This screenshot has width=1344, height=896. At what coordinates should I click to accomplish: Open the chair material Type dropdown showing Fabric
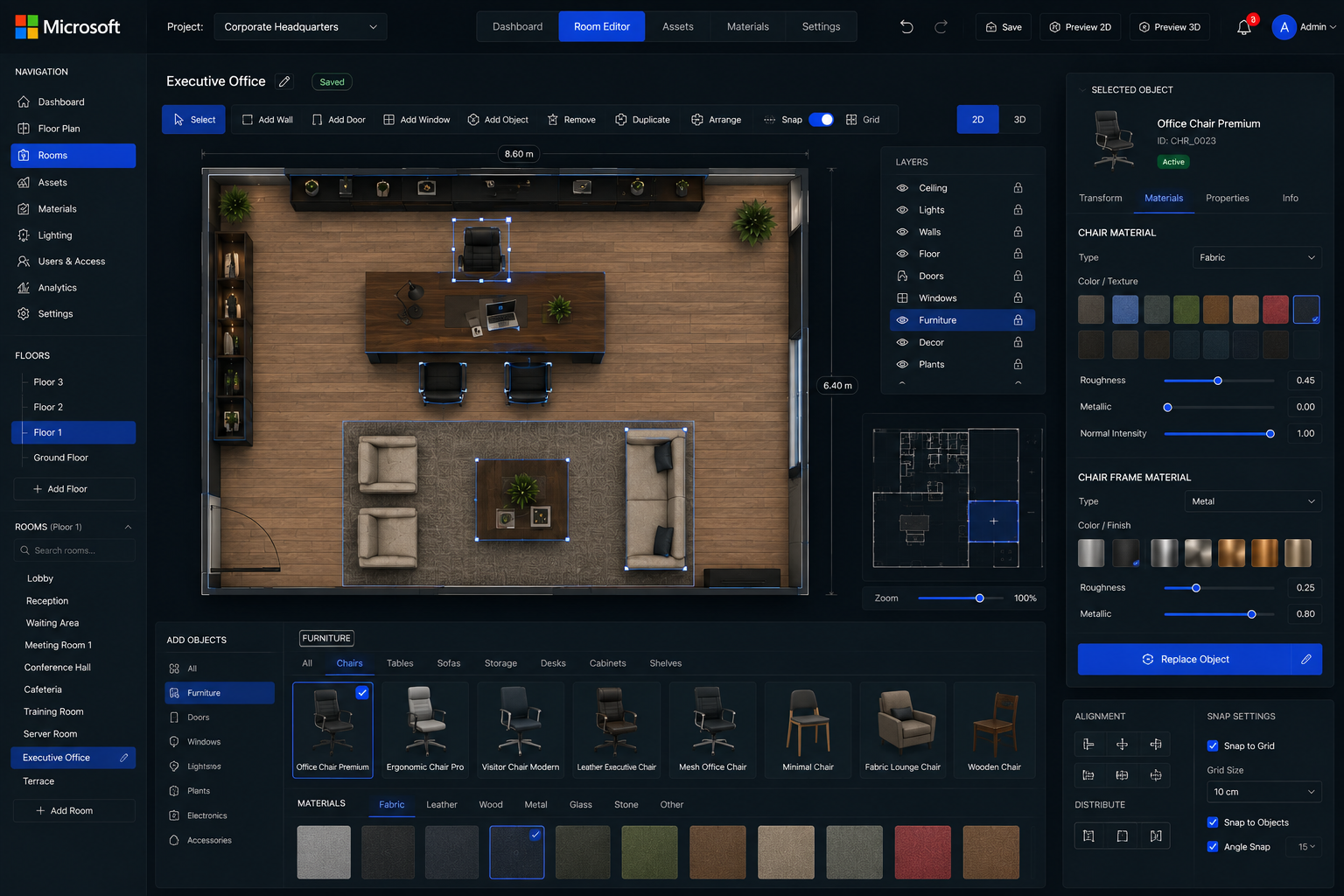pos(1257,257)
